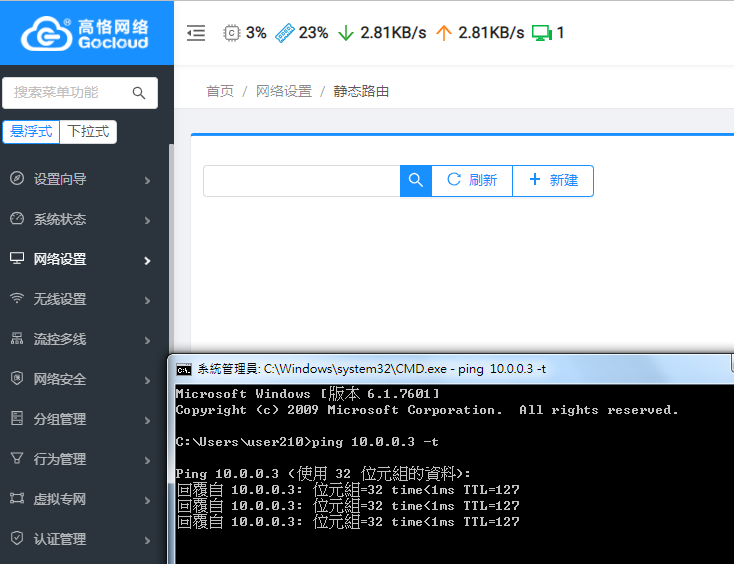Expand the 无线设置 chevron
Viewport: 734px width, 564px height.
tap(147, 300)
